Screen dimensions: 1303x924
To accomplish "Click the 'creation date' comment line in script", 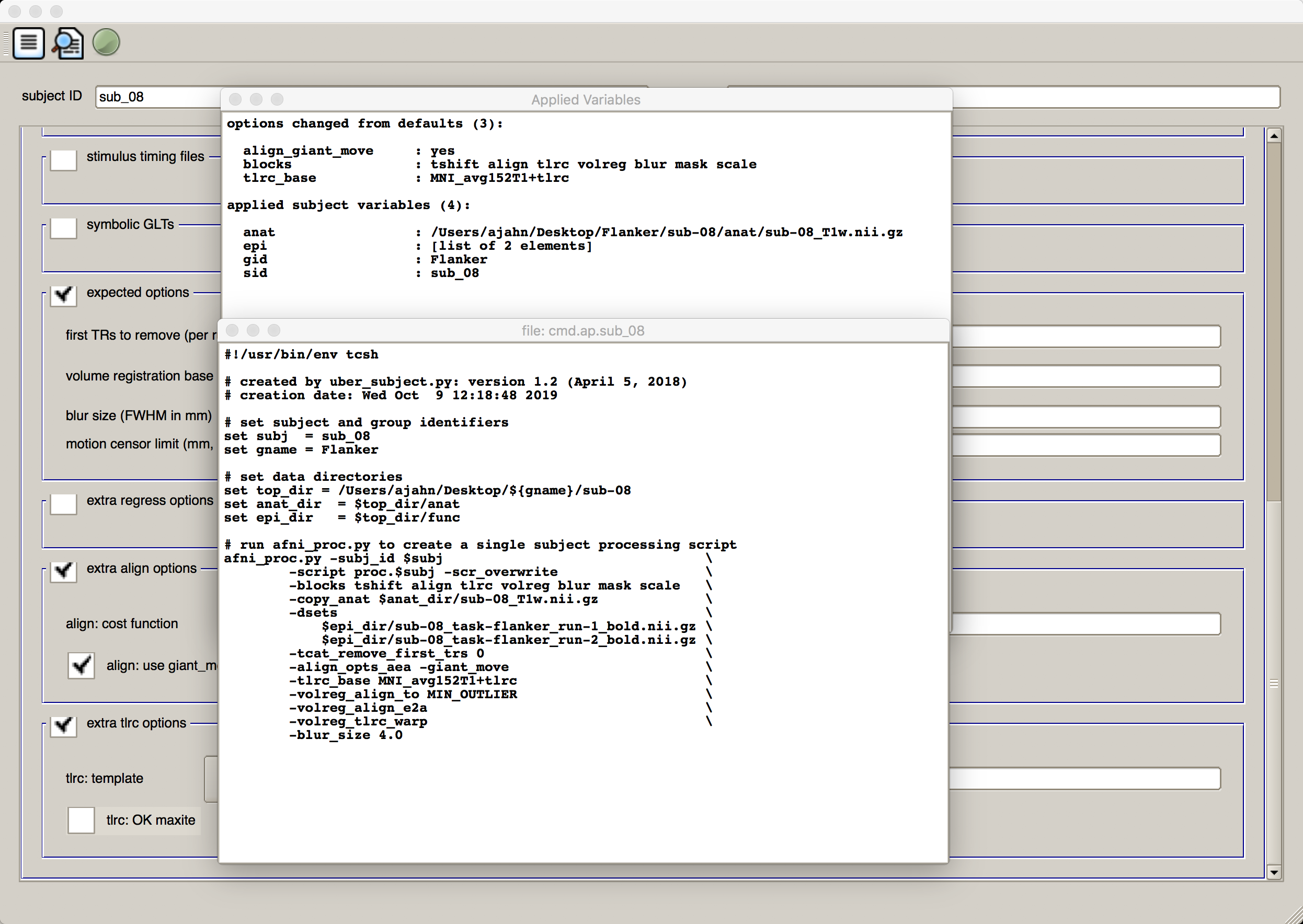I will pyautogui.click(x=391, y=396).
